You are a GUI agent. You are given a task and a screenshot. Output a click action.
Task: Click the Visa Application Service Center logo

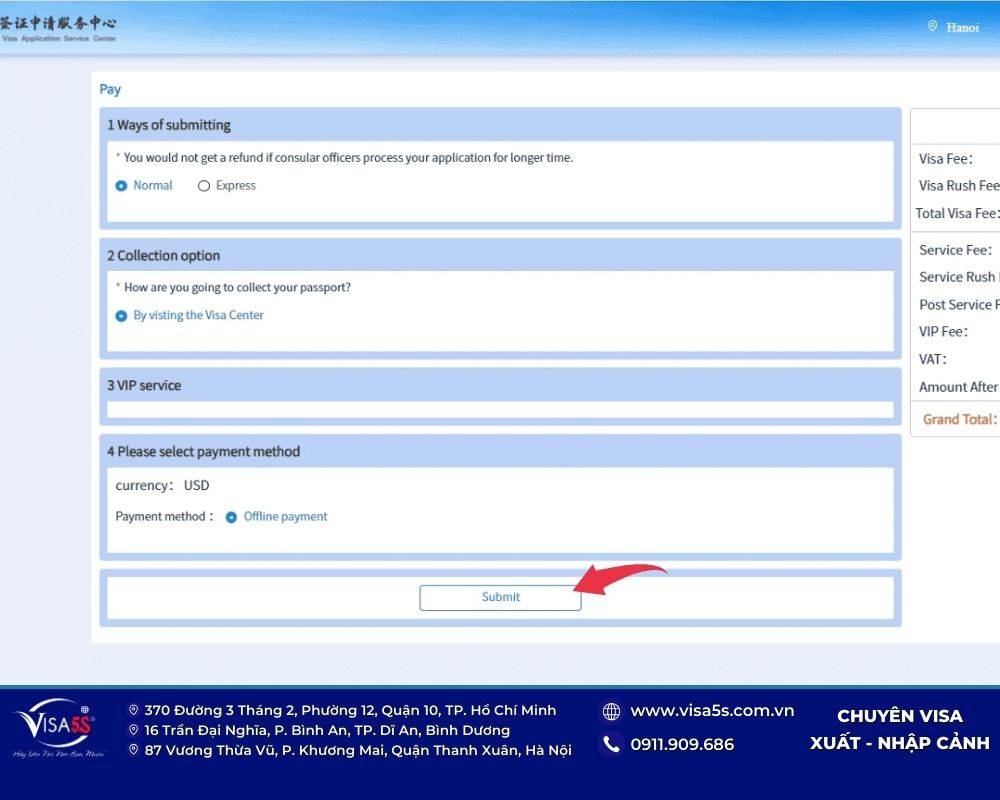pyautogui.click(x=58, y=28)
